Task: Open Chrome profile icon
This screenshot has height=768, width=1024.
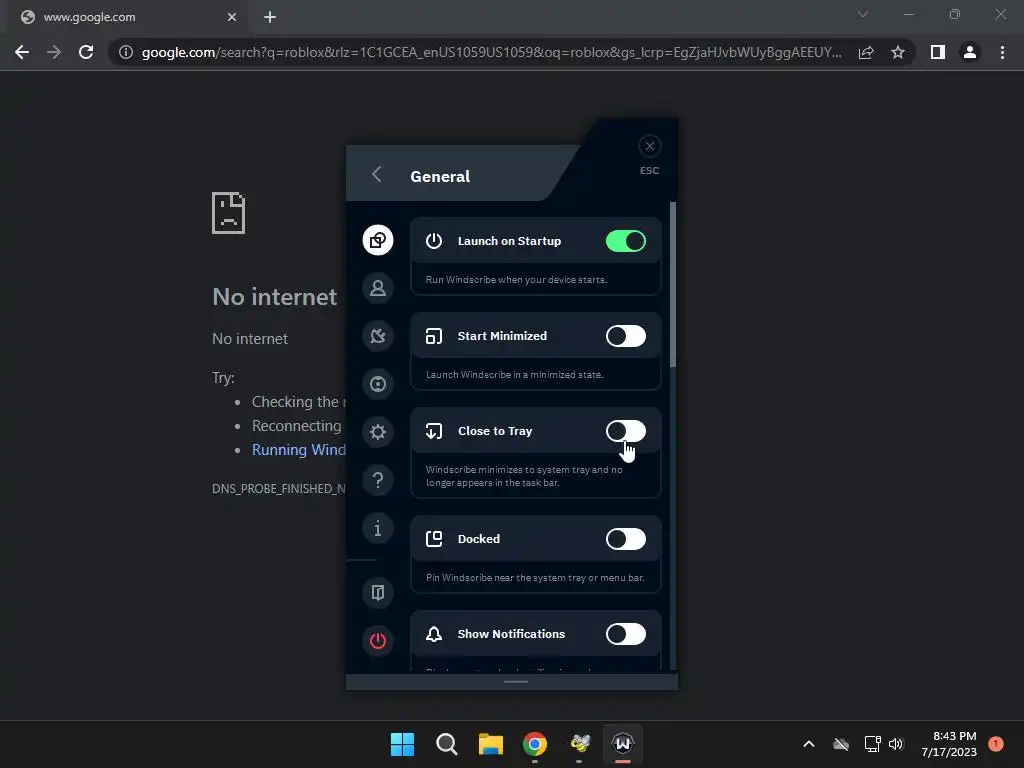Action: point(970,52)
